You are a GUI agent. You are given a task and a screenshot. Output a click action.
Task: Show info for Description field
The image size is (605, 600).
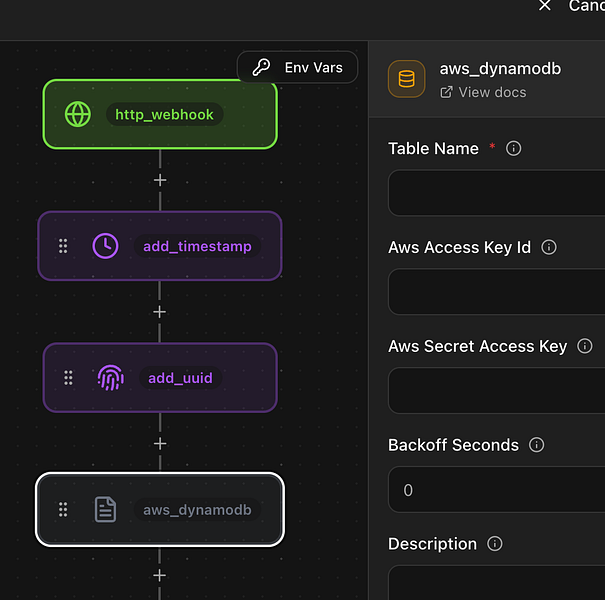[494, 544]
